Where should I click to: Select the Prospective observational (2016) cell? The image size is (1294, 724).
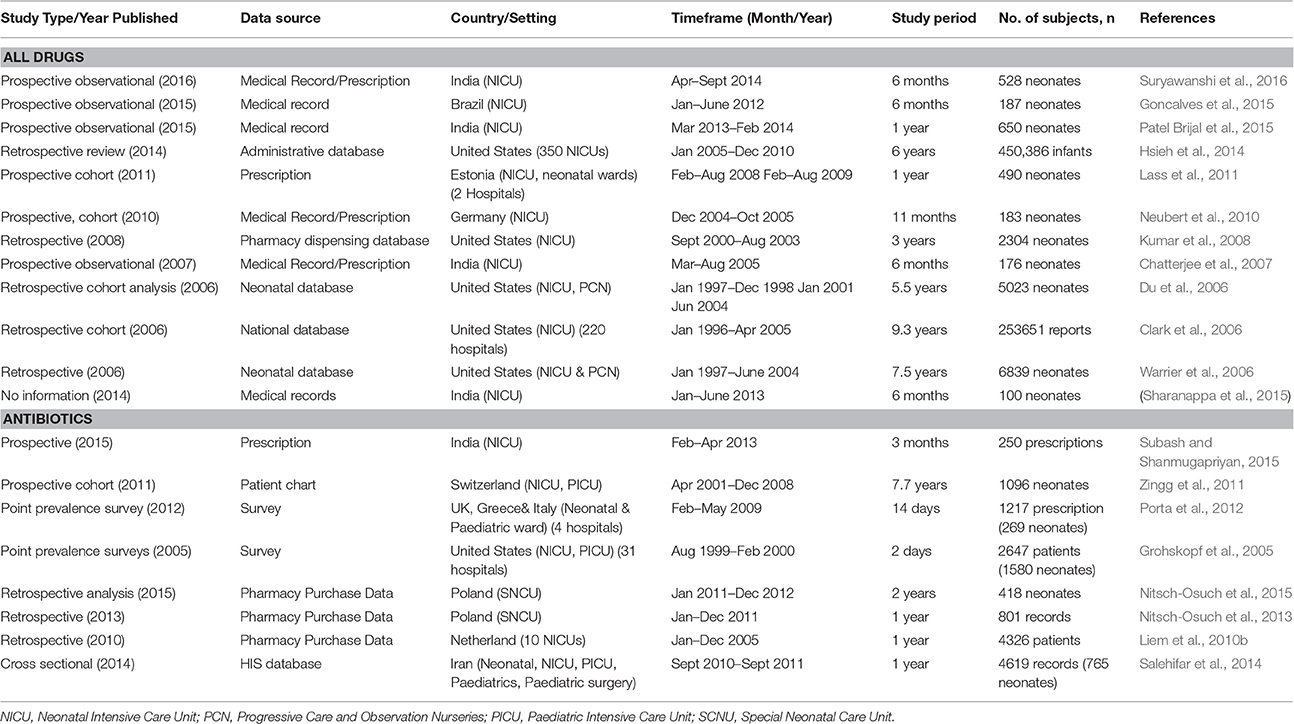[100, 81]
